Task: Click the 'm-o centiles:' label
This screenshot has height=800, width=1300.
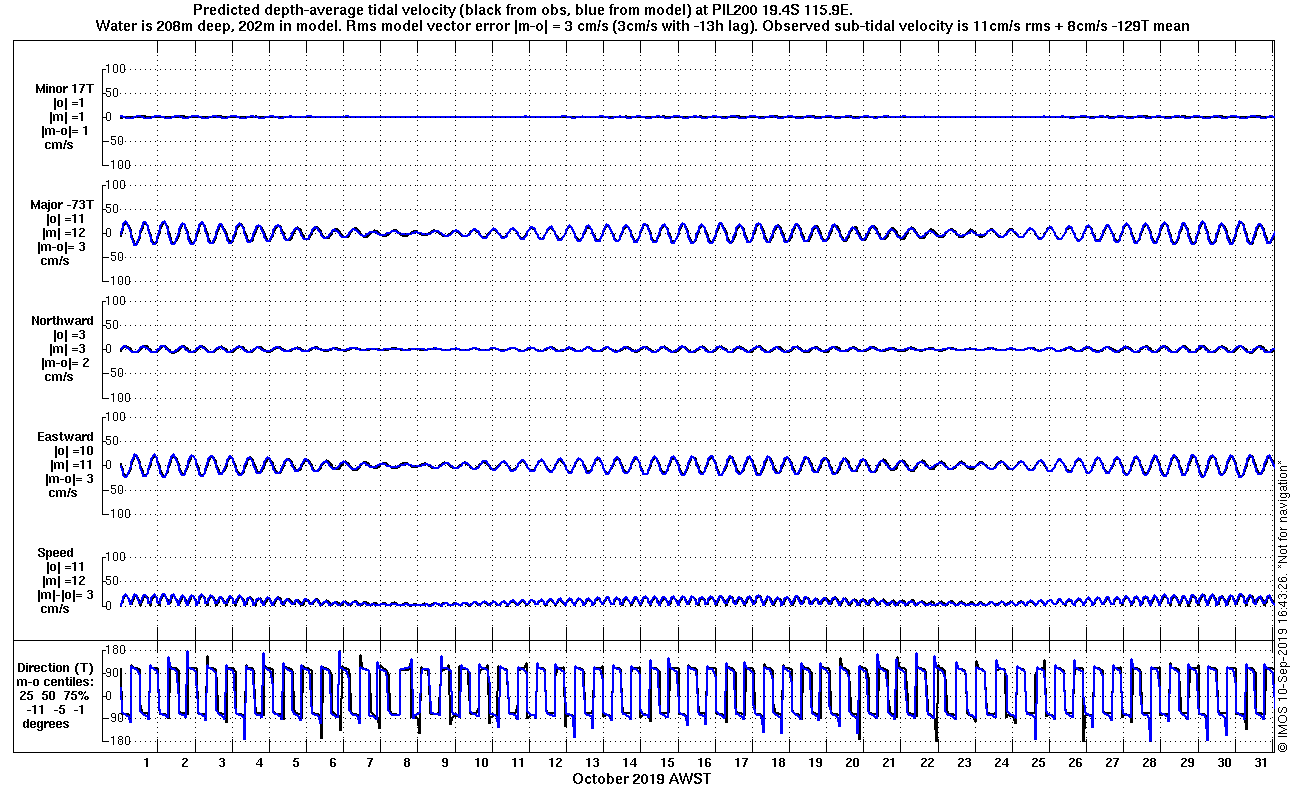Action: coord(57,681)
